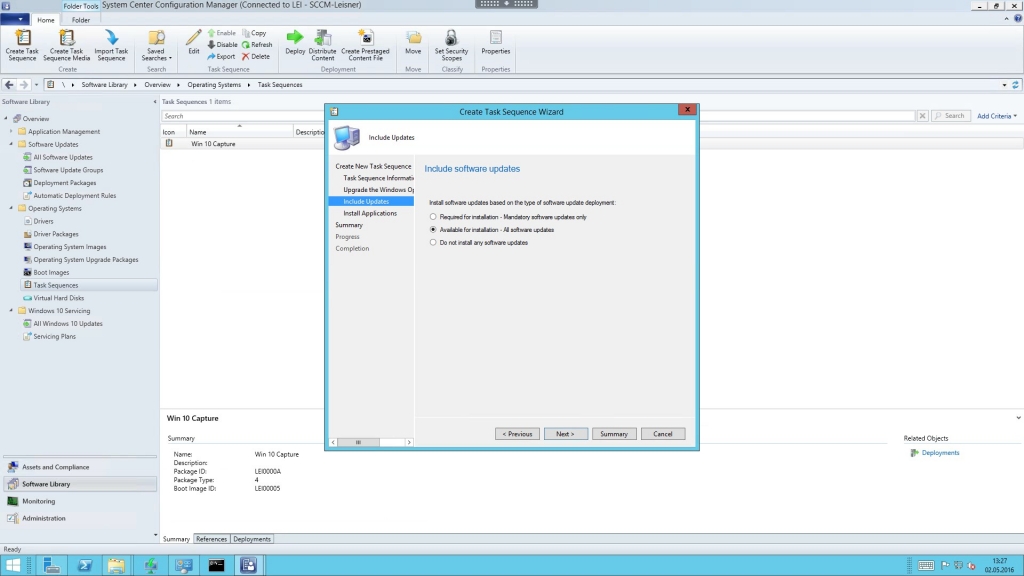Image resolution: width=1024 pixels, height=576 pixels.
Task: Click Export in ribbon
Action: [221, 56]
